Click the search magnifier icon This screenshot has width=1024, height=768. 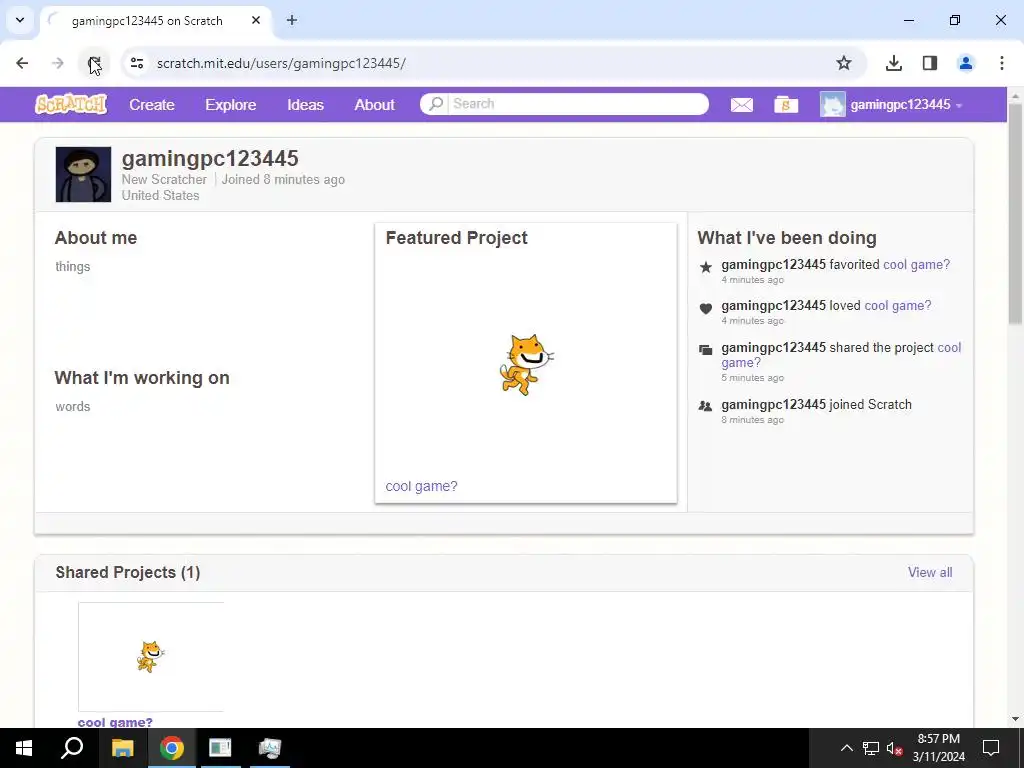pos(436,104)
